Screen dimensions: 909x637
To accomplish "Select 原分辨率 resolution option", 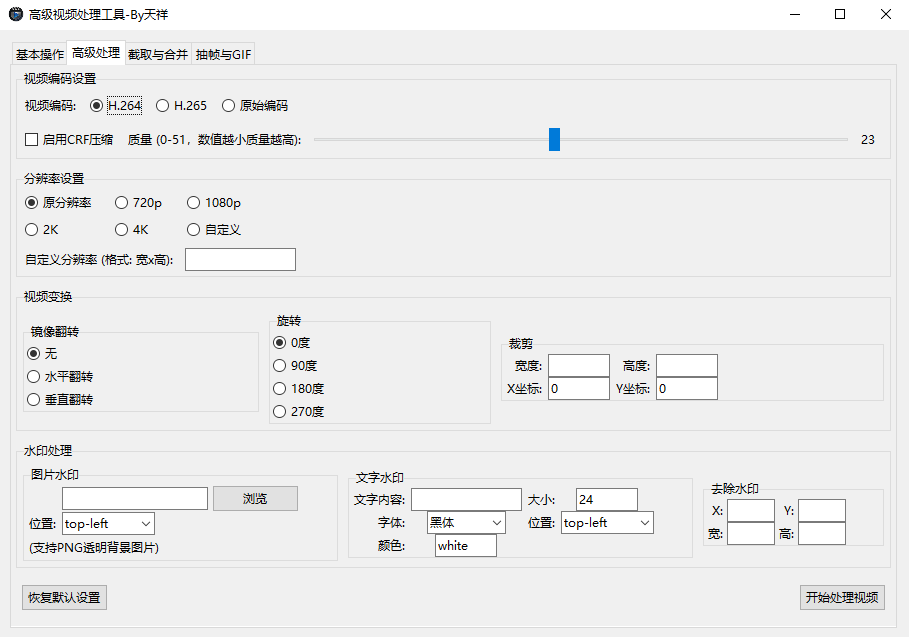I will (59, 203).
